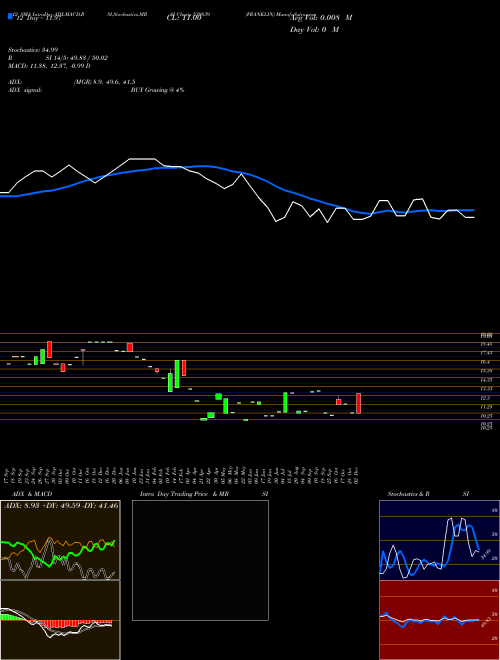Select the 'ADX: 8.93 +DY: 49.59 -DY: 41.46' readout
The height and width of the screenshot is (660, 500).
pos(61,505)
